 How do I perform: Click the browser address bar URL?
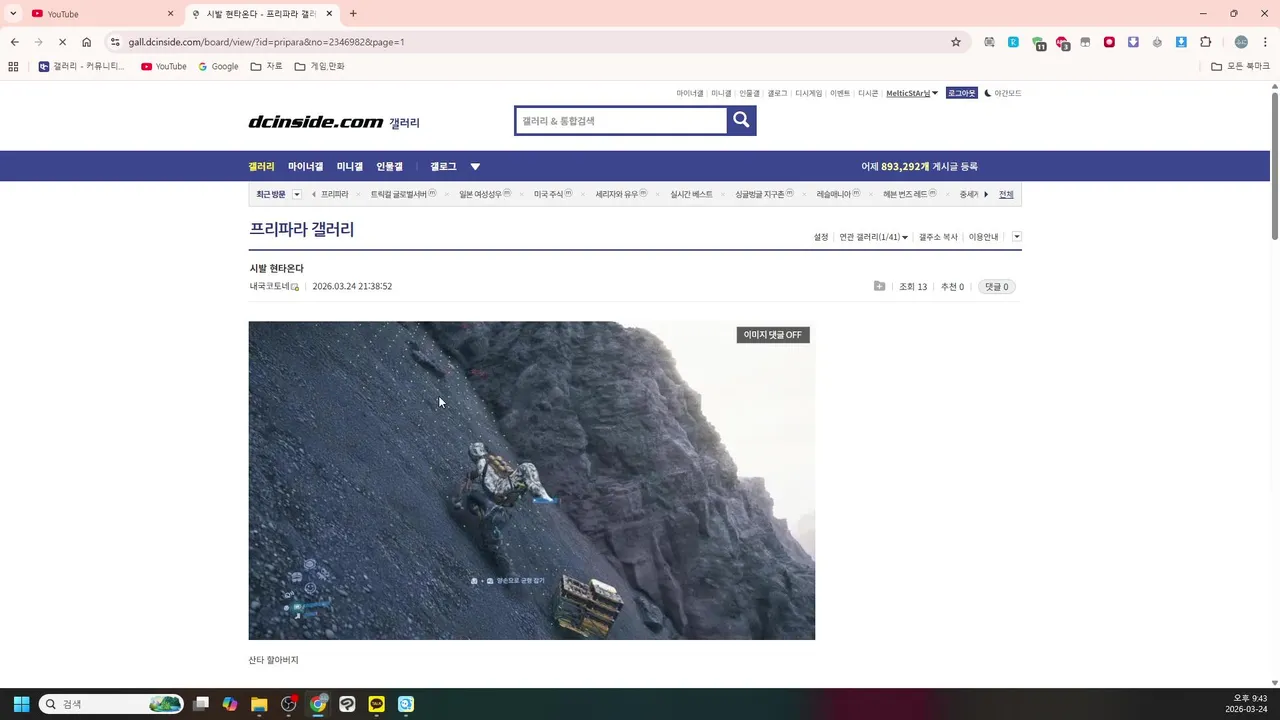coord(266,42)
